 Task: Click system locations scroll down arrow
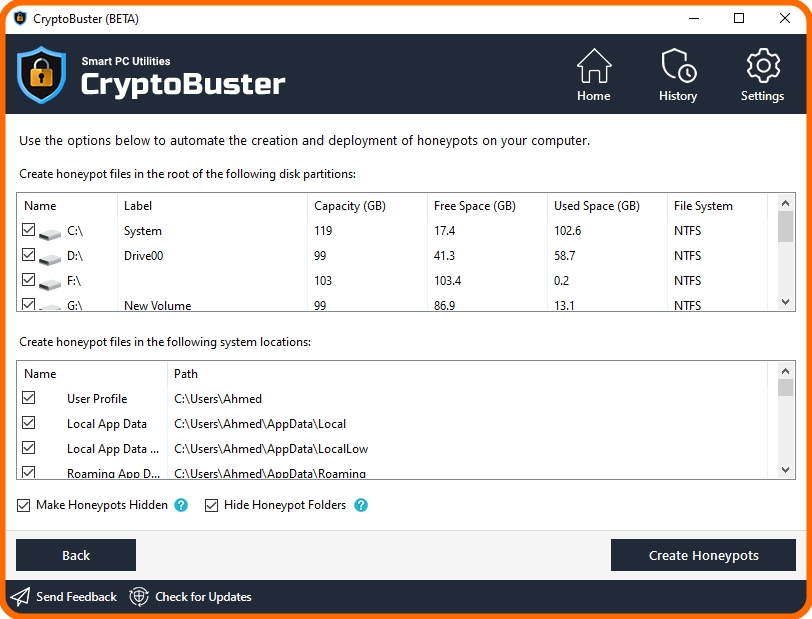tap(786, 470)
